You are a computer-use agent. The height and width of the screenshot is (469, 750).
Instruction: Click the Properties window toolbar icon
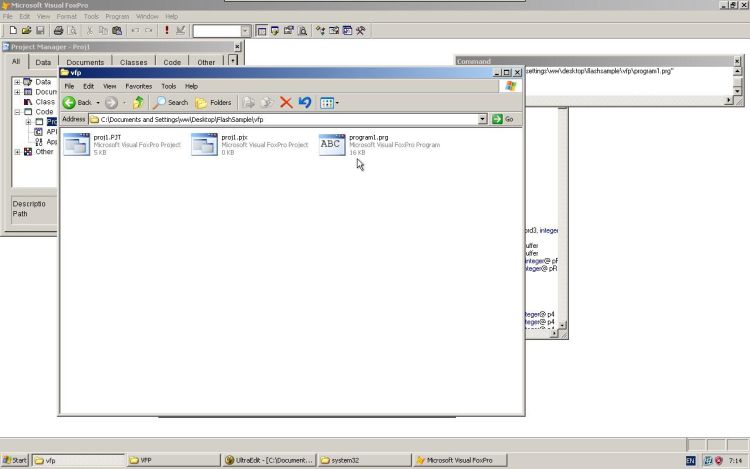point(288,31)
